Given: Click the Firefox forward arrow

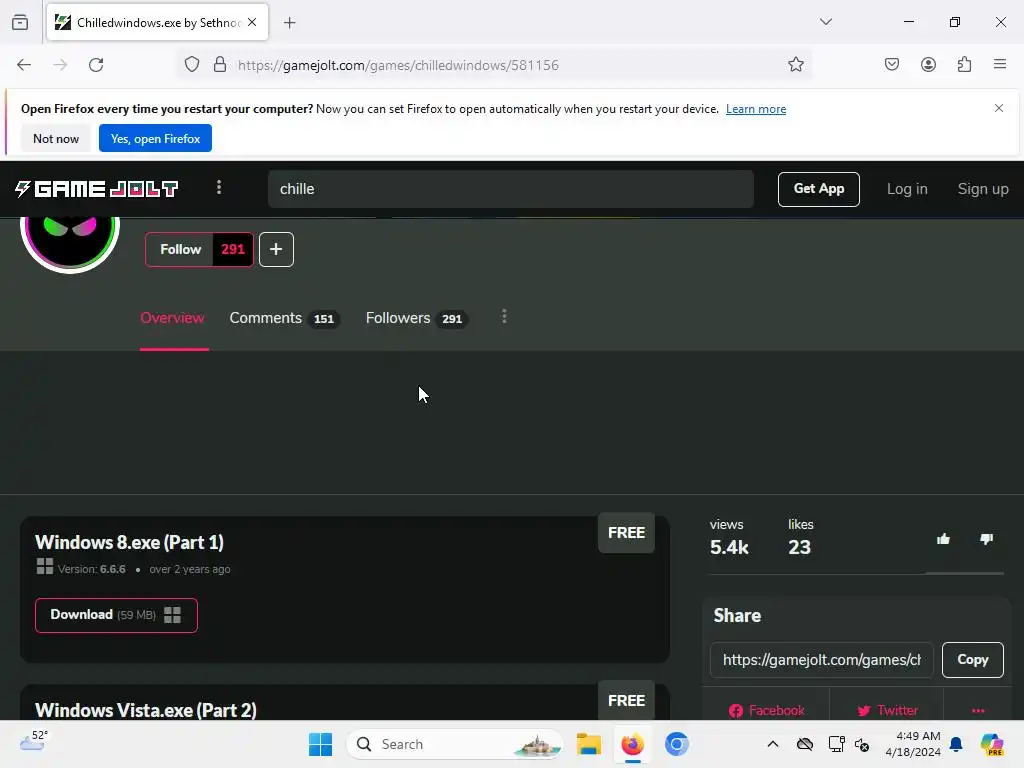Looking at the screenshot, I should pyautogui.click(x=60, y=65).
